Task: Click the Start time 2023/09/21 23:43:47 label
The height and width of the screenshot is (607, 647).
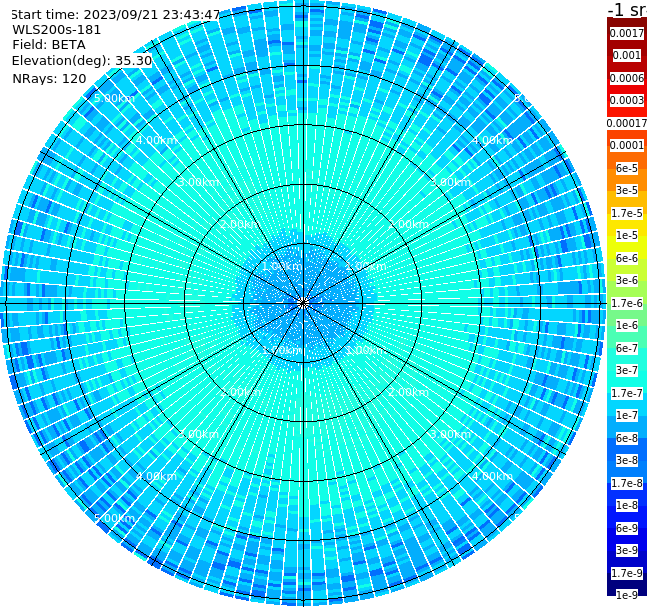Action: tap(115, 15)
